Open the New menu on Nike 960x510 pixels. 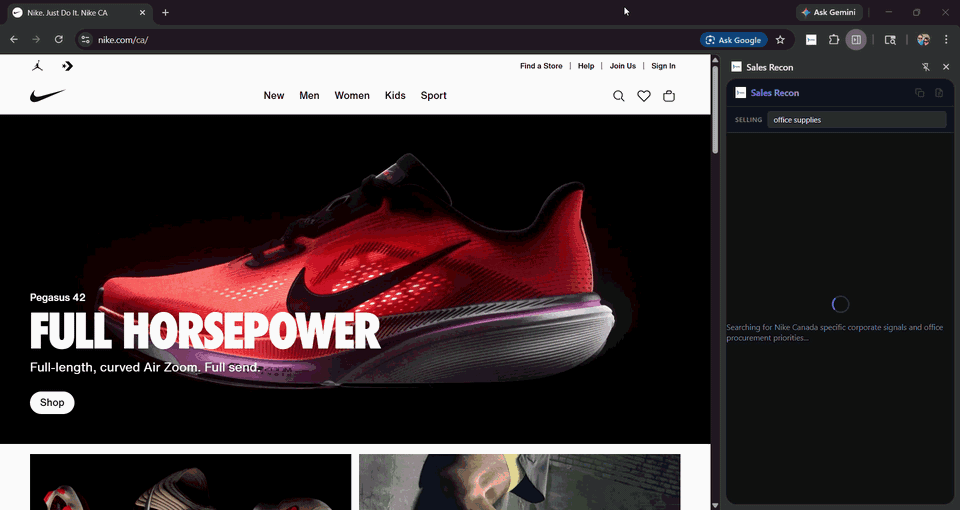tap(274, 96)
